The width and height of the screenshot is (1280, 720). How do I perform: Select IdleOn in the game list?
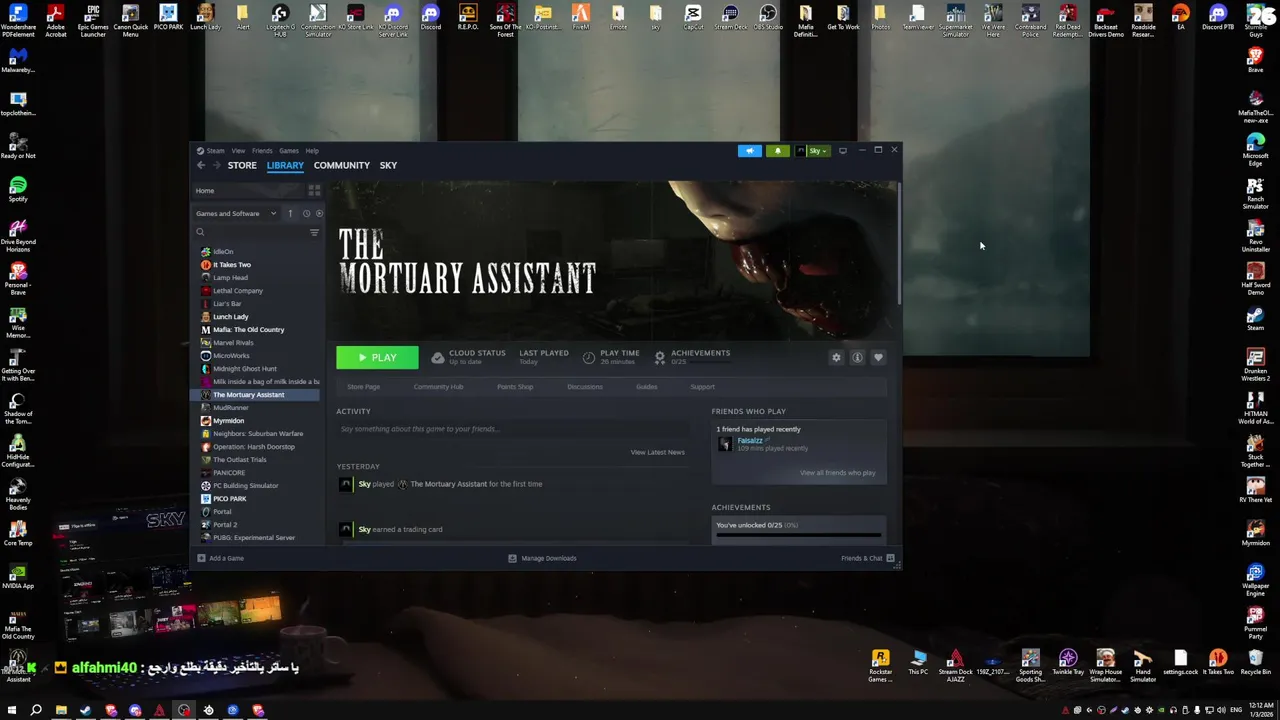(222, 252)
